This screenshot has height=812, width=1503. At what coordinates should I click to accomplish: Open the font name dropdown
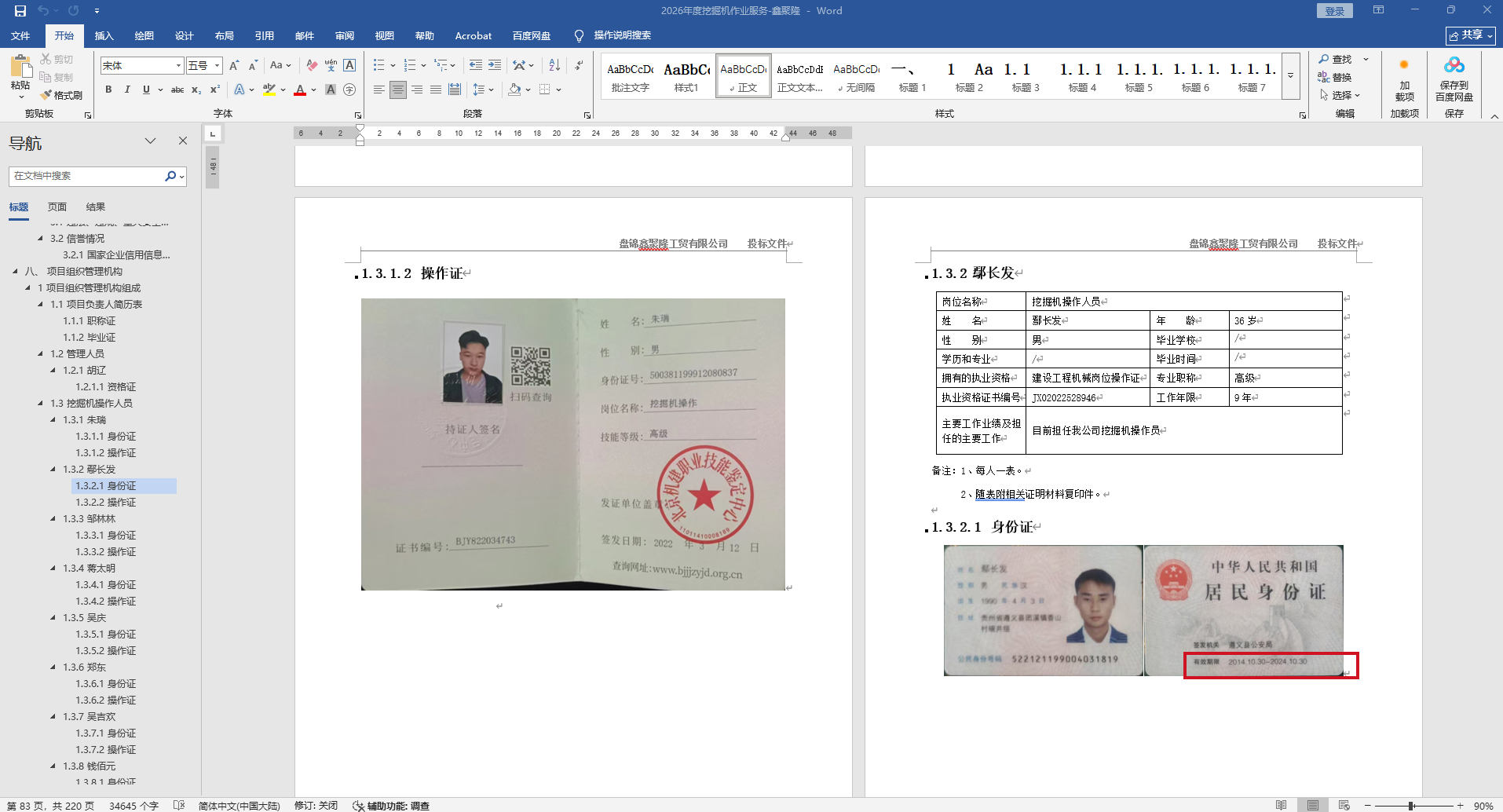(178, 66)
